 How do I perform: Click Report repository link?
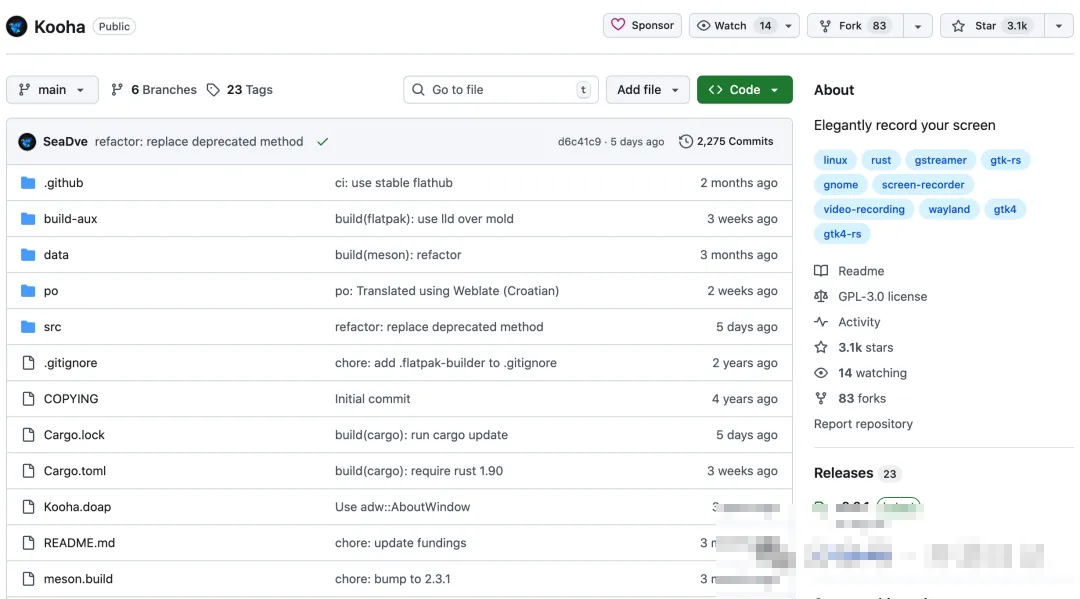tap(863, 424)
